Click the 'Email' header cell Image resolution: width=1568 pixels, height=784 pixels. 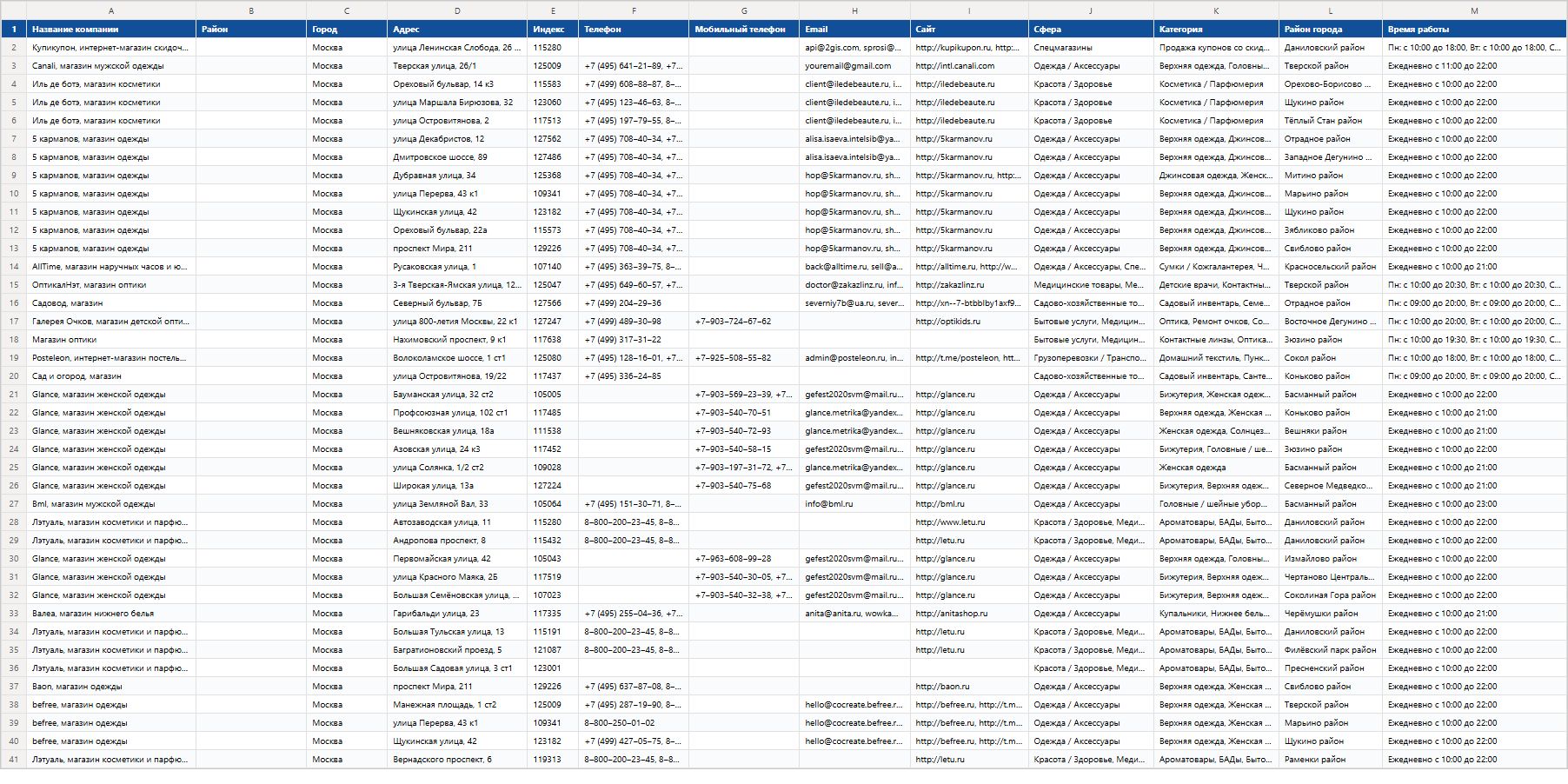[x=854, y=30]
